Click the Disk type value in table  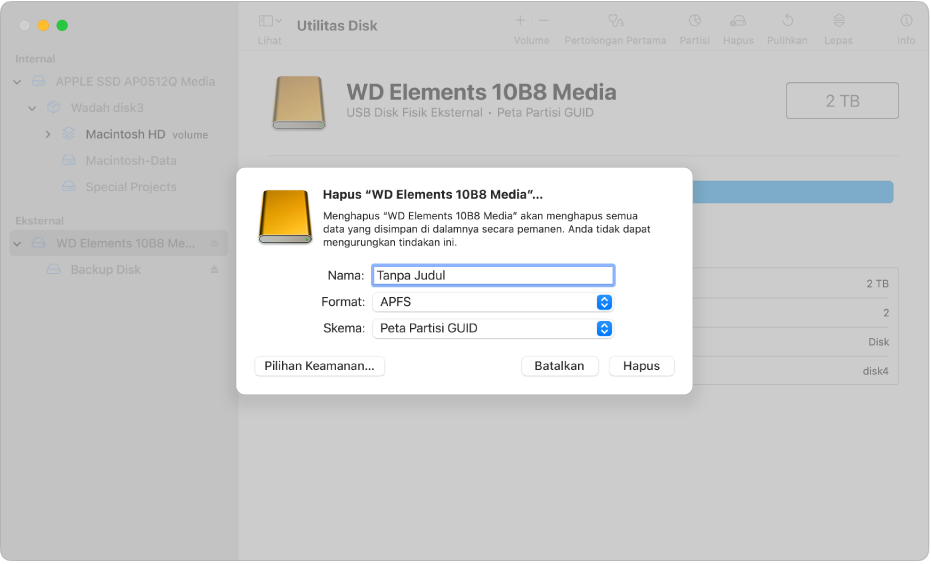(x=878, y=343)
